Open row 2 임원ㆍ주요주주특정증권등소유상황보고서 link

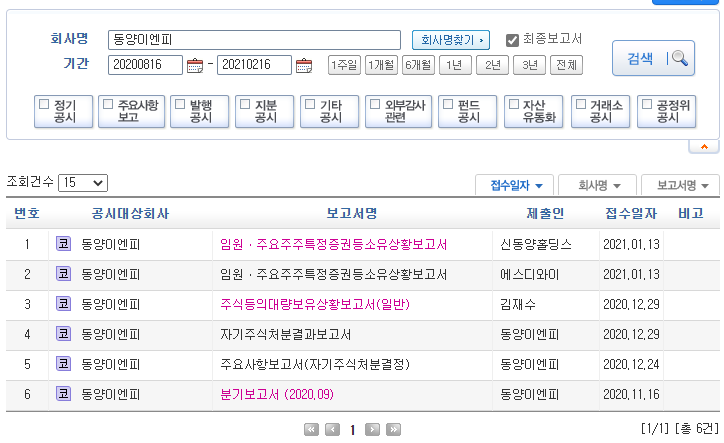[x=333, y=274]
